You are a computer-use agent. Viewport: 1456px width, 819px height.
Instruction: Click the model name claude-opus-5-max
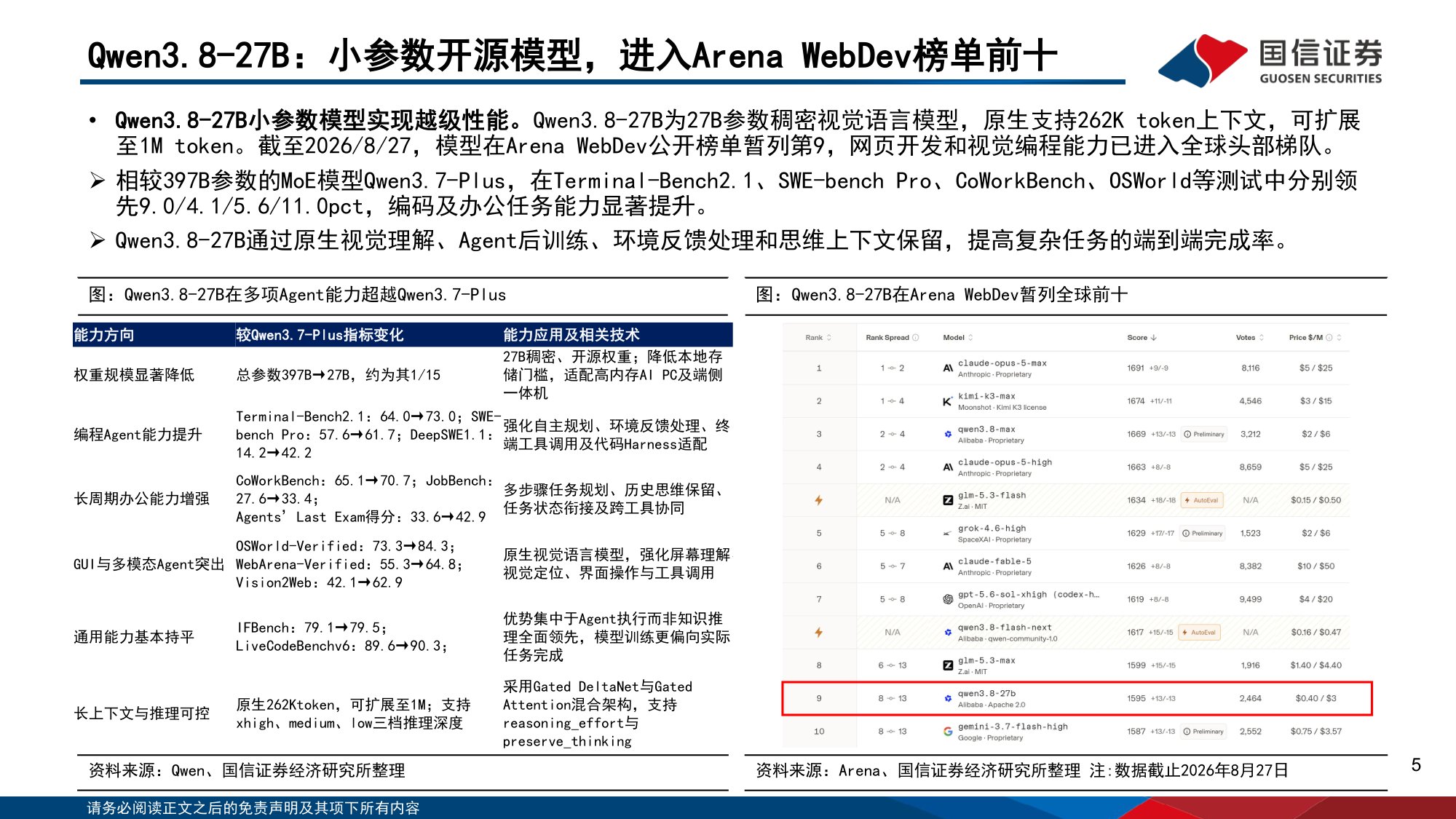(x=1002, y=363)
